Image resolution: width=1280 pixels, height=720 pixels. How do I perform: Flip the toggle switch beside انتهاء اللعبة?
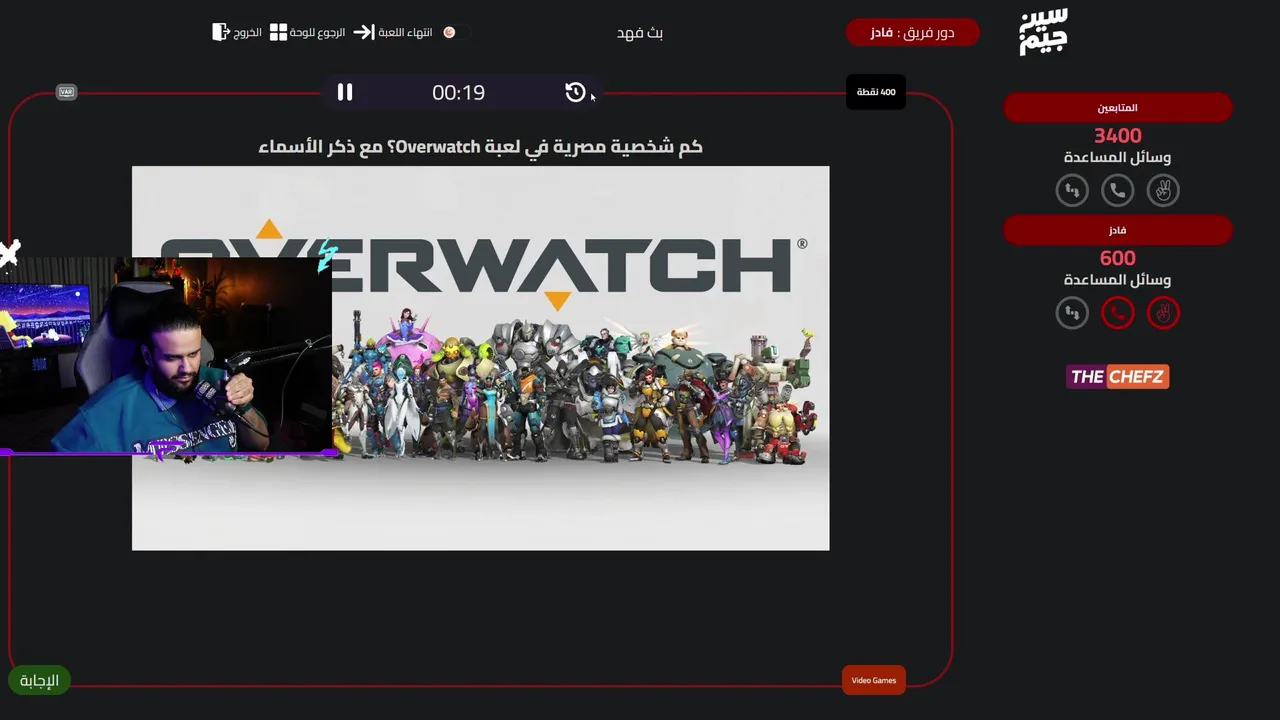pyautogui.click(x=455, y=32)
